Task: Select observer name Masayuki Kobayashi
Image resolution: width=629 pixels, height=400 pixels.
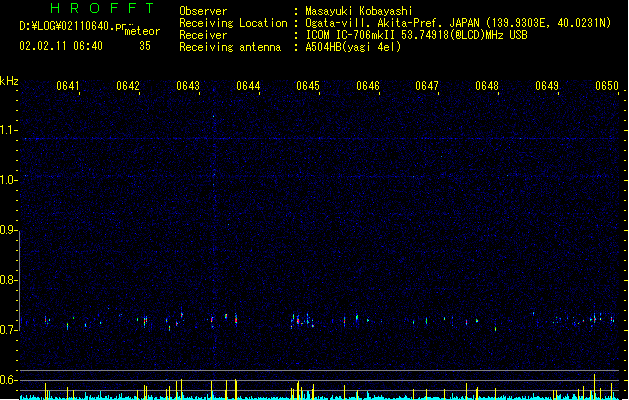Action: point(359,11)
